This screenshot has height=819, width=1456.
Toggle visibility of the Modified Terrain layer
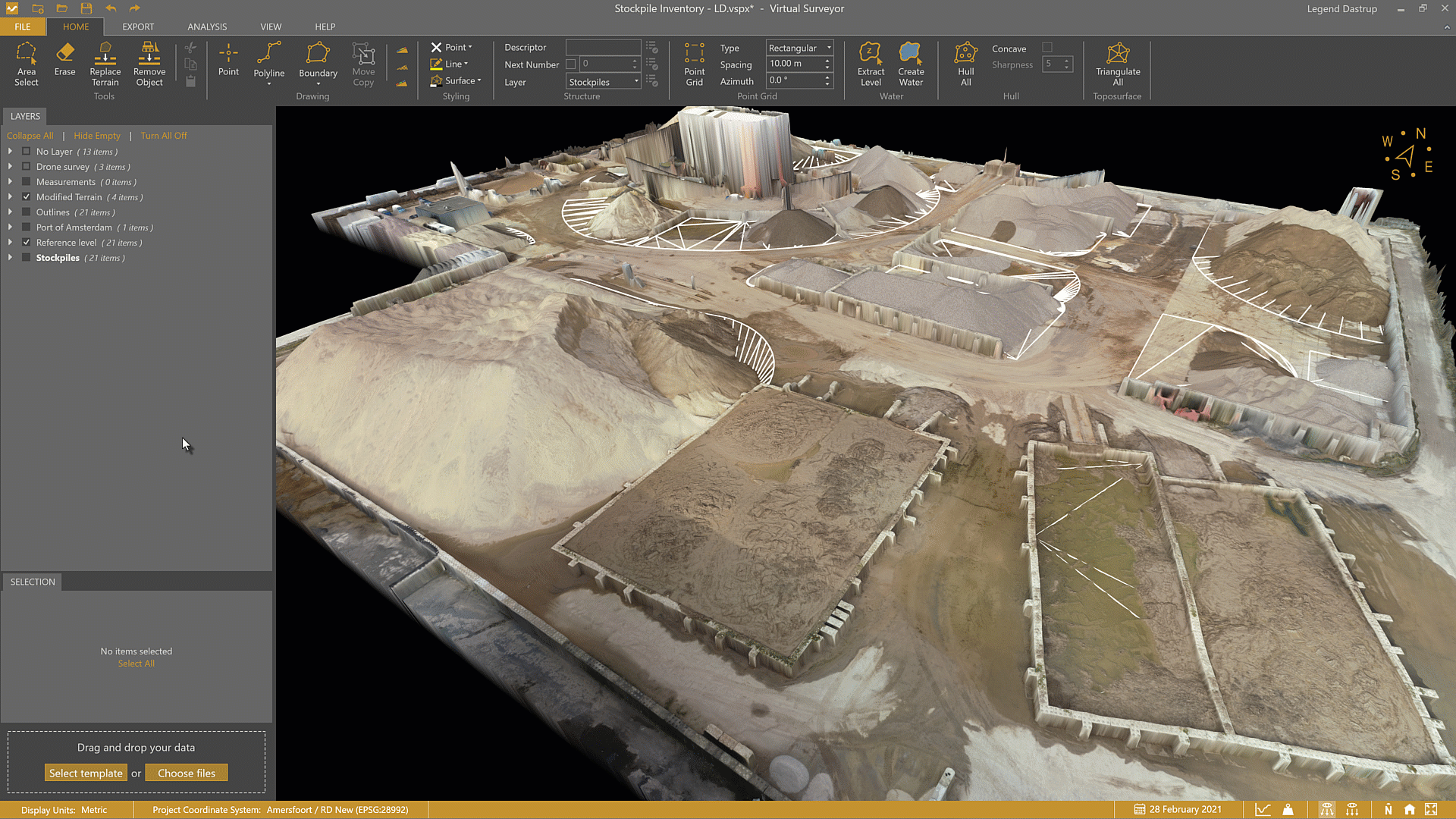click(27, 196)
